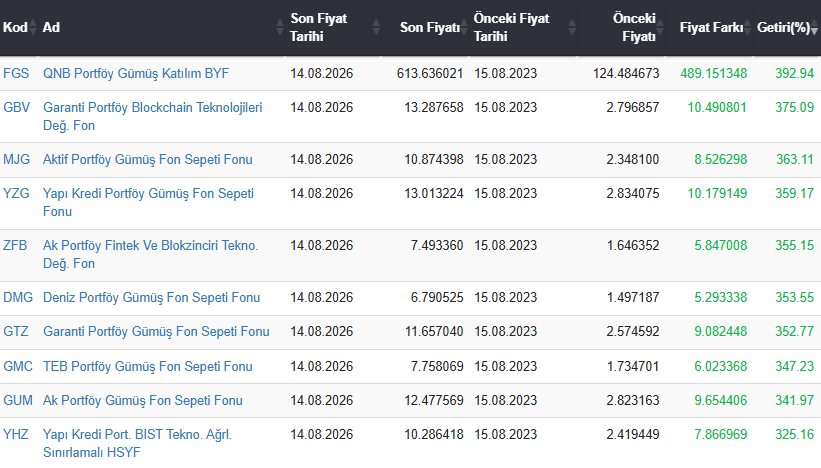The image size is (821, 468).
Task: Select last price 13.287658
Action: (x=434, y=107)
